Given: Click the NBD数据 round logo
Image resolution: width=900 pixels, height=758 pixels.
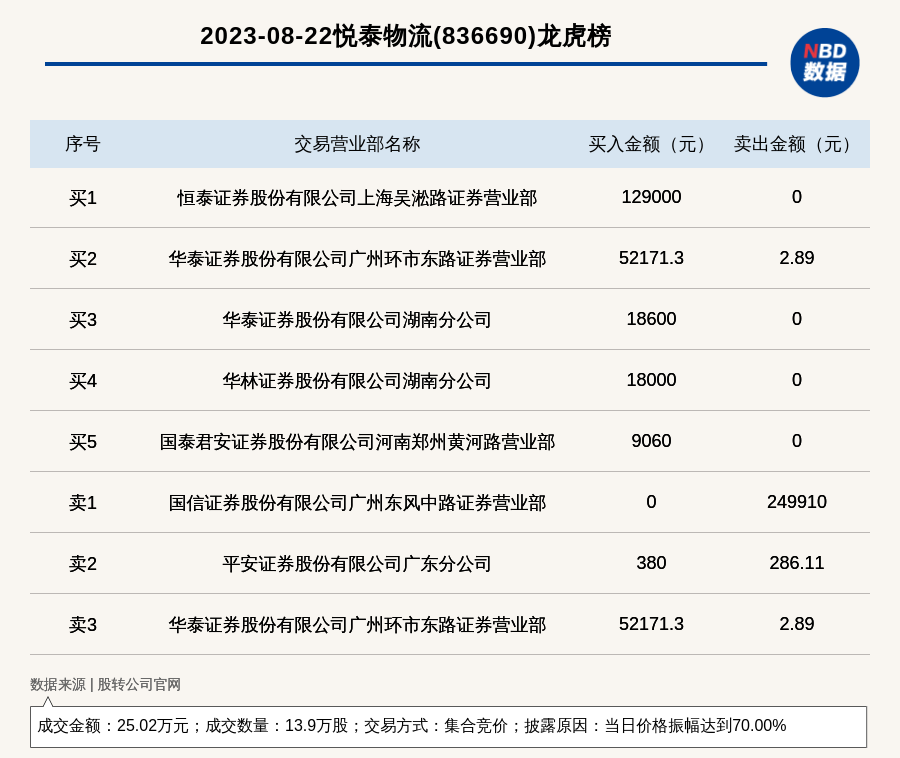Looking at the screenshot, I should point(824,63).
